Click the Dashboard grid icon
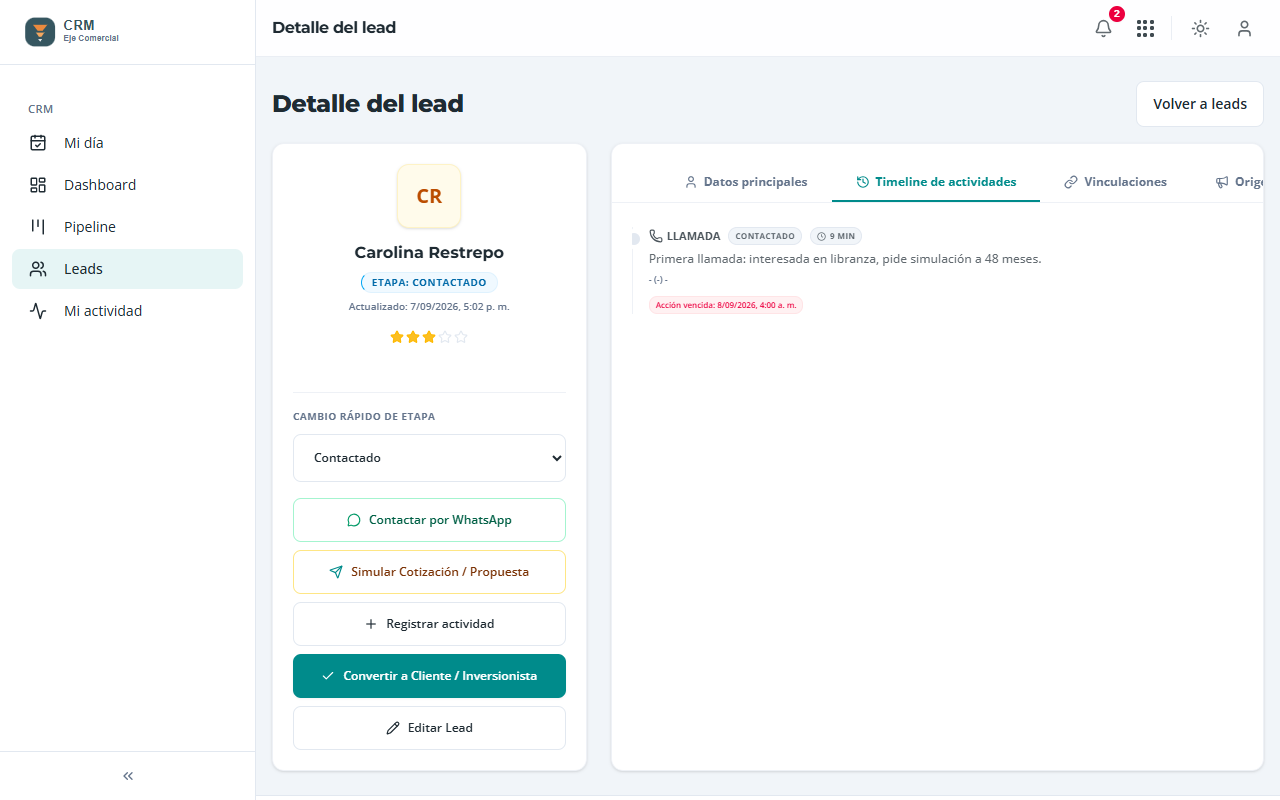 point(38,185)
